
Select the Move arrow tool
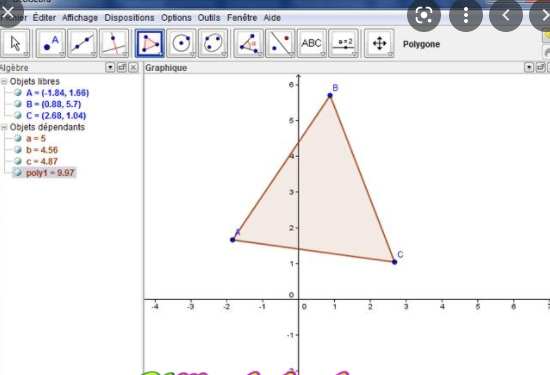(15, 43)
